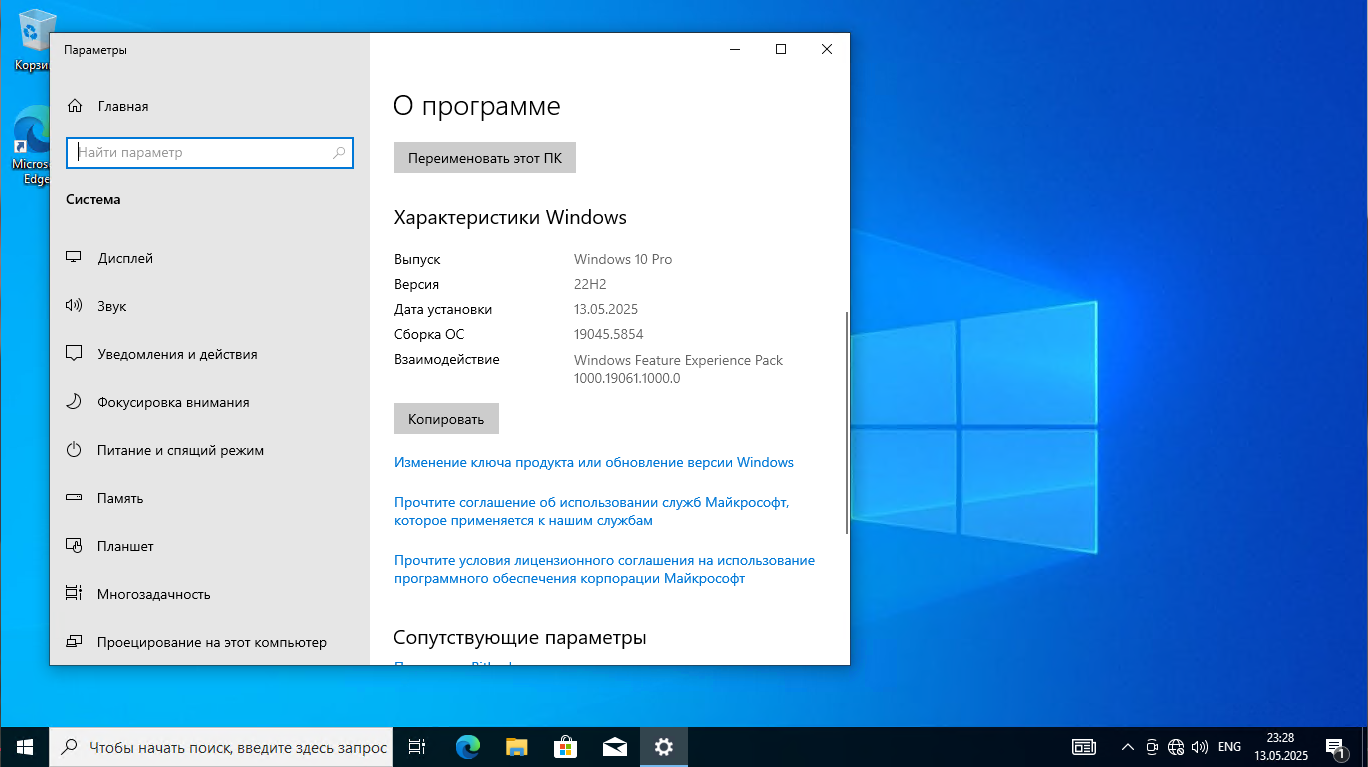Open Изменение ключа продукта link

click(594, 463)
